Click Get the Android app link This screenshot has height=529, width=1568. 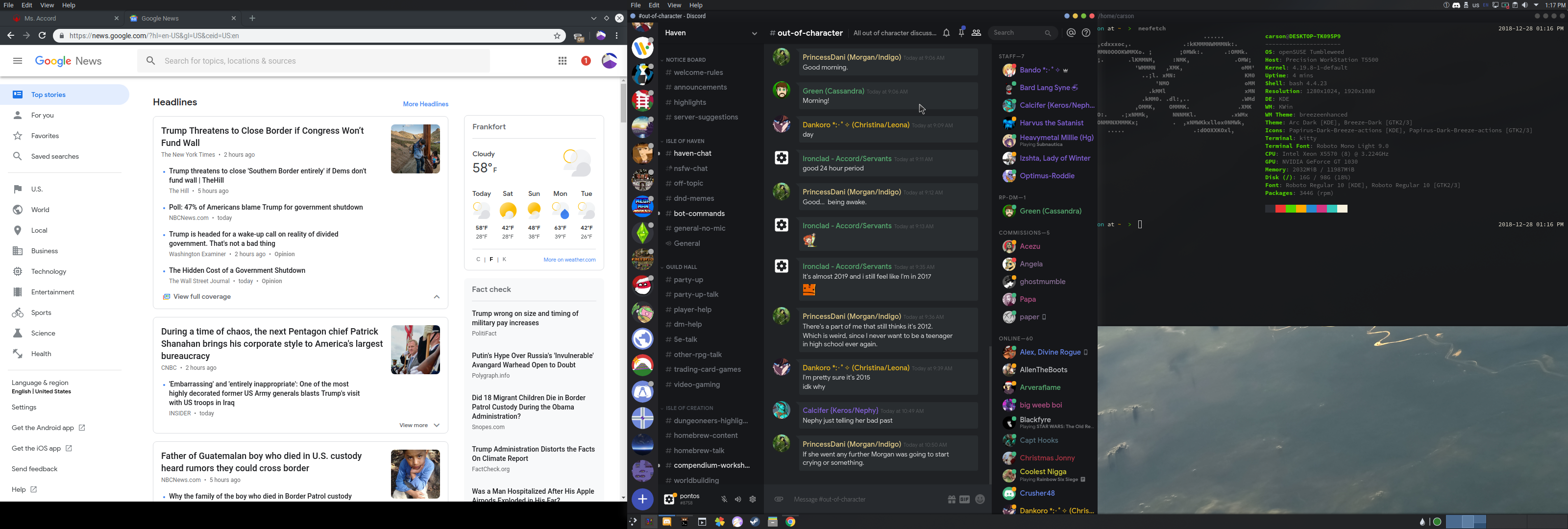tap(49, 429)
